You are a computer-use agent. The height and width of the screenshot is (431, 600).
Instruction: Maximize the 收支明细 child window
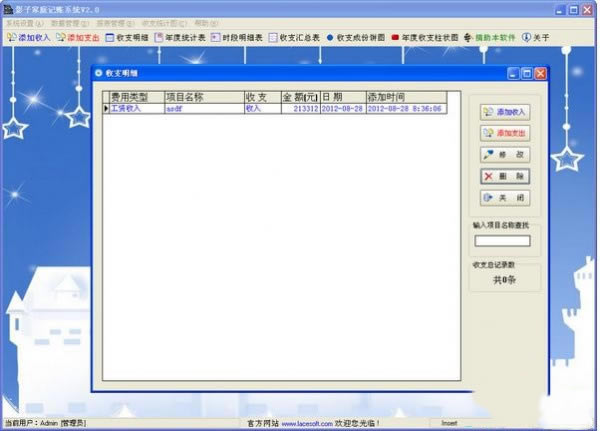point(527,73)
